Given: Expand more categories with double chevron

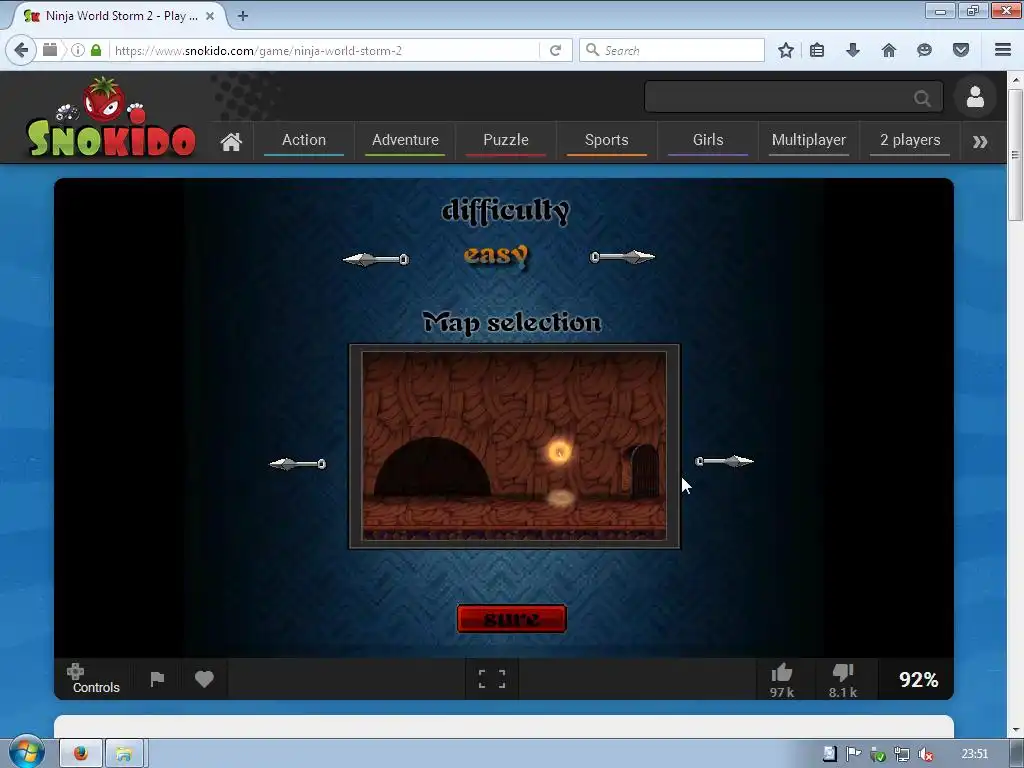Looking at the screenshot, I should pos(980,142).
